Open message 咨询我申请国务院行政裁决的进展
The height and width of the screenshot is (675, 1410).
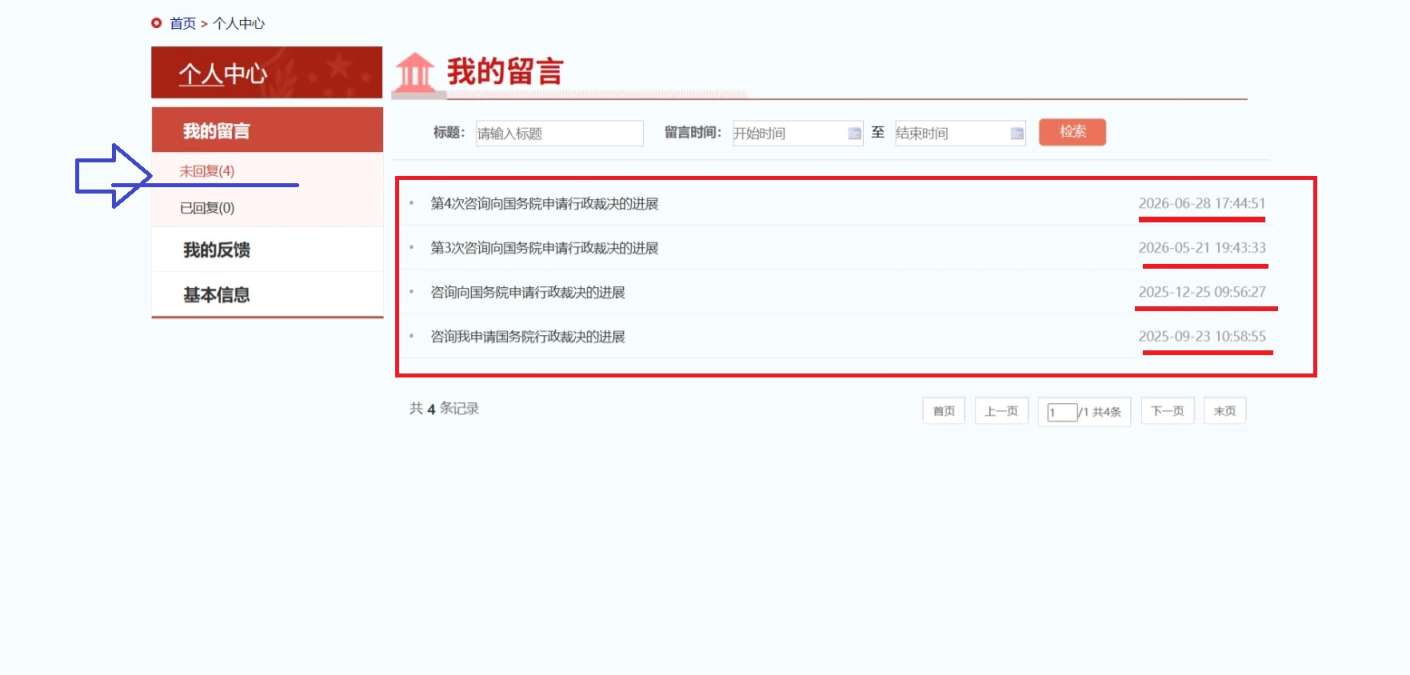click(x=527, y=336)
